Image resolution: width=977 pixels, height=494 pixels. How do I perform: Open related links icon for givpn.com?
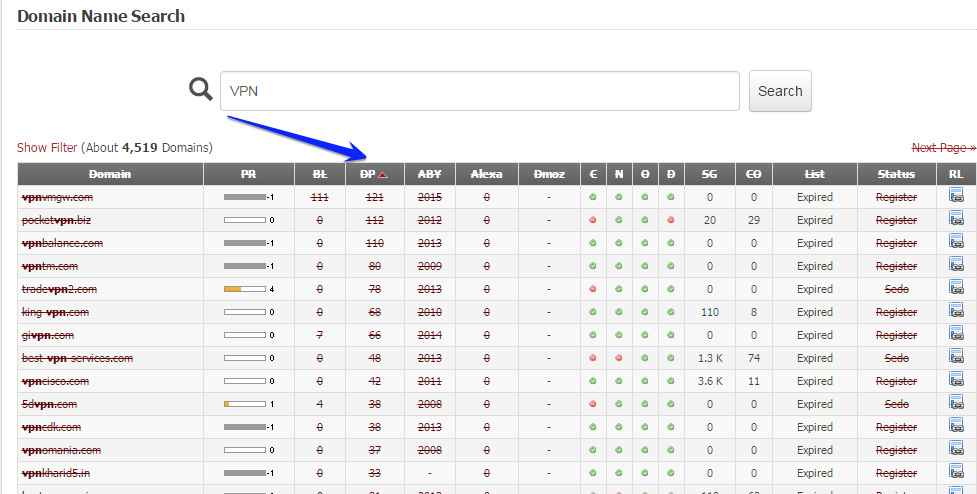click(x=956, y=333)
